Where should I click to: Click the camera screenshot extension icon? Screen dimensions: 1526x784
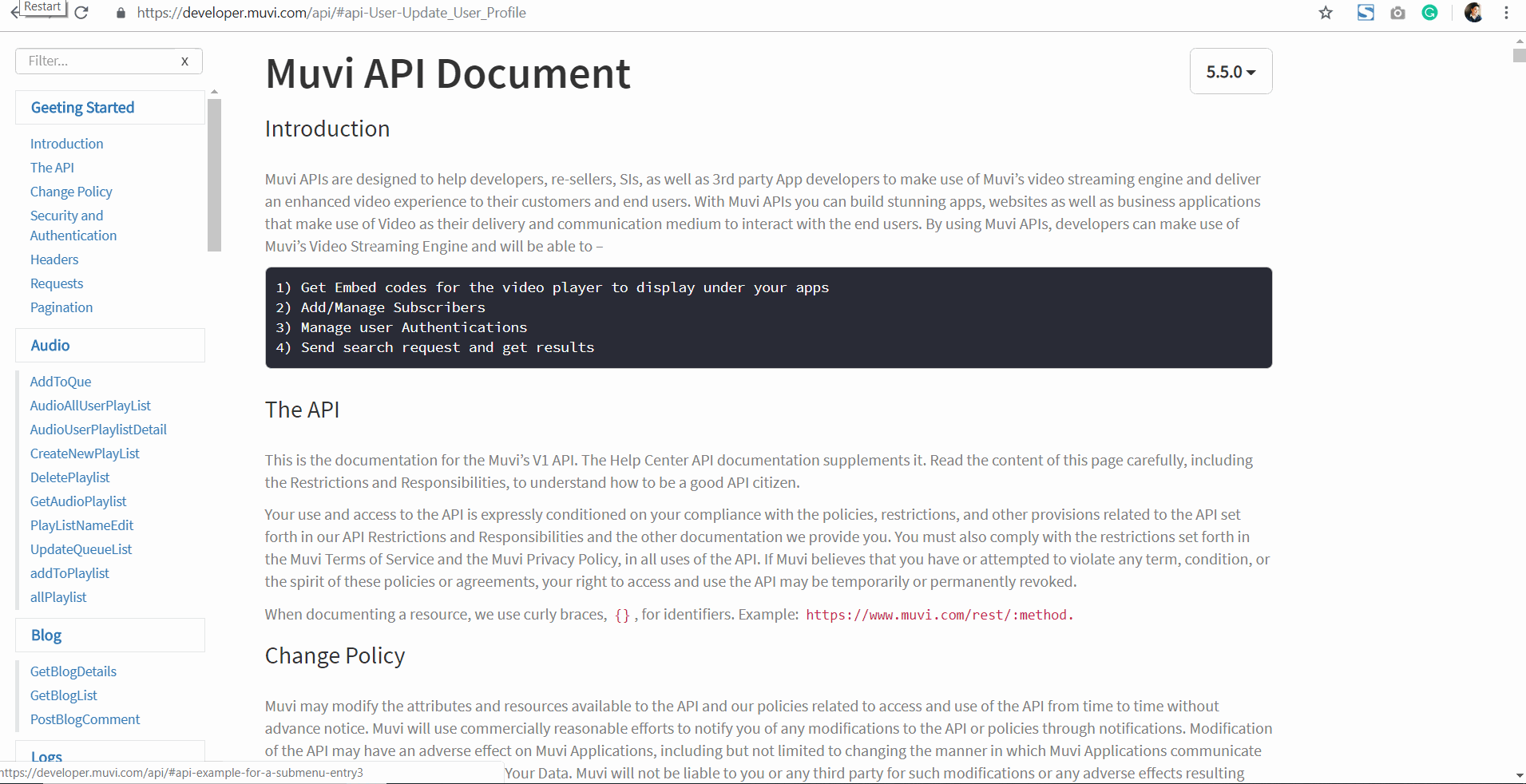pyautogui.click(x=1397, y=13)
